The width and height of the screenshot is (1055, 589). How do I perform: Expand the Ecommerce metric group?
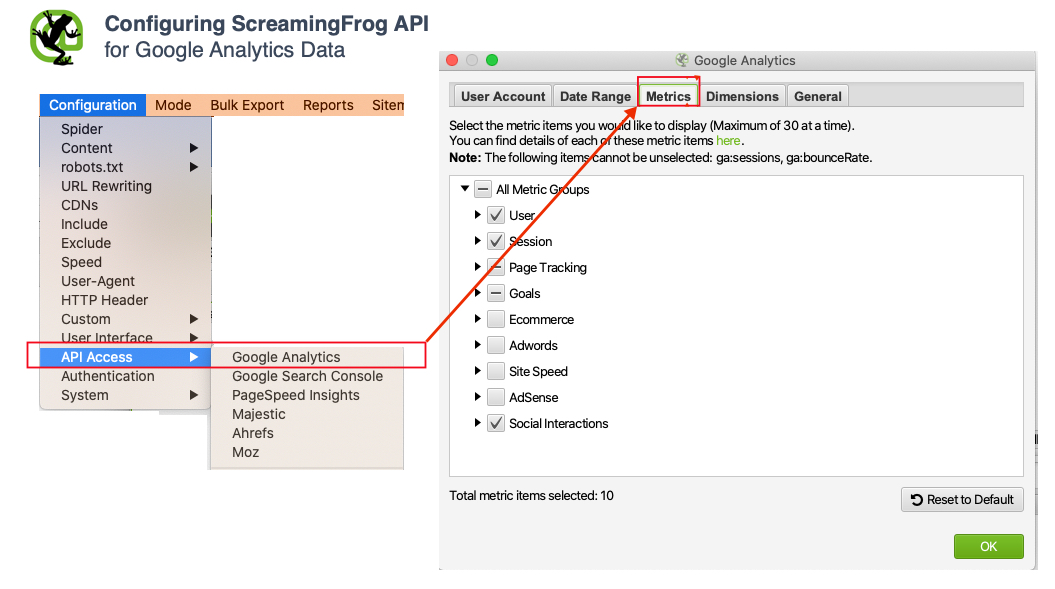(x=478, y=318)
